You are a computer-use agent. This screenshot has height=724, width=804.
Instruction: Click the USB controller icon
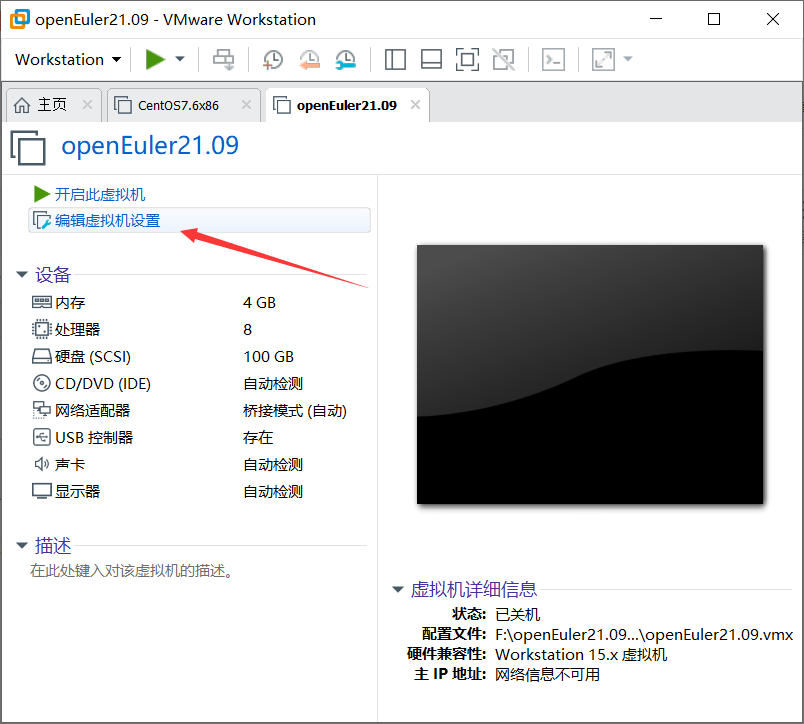42,437
